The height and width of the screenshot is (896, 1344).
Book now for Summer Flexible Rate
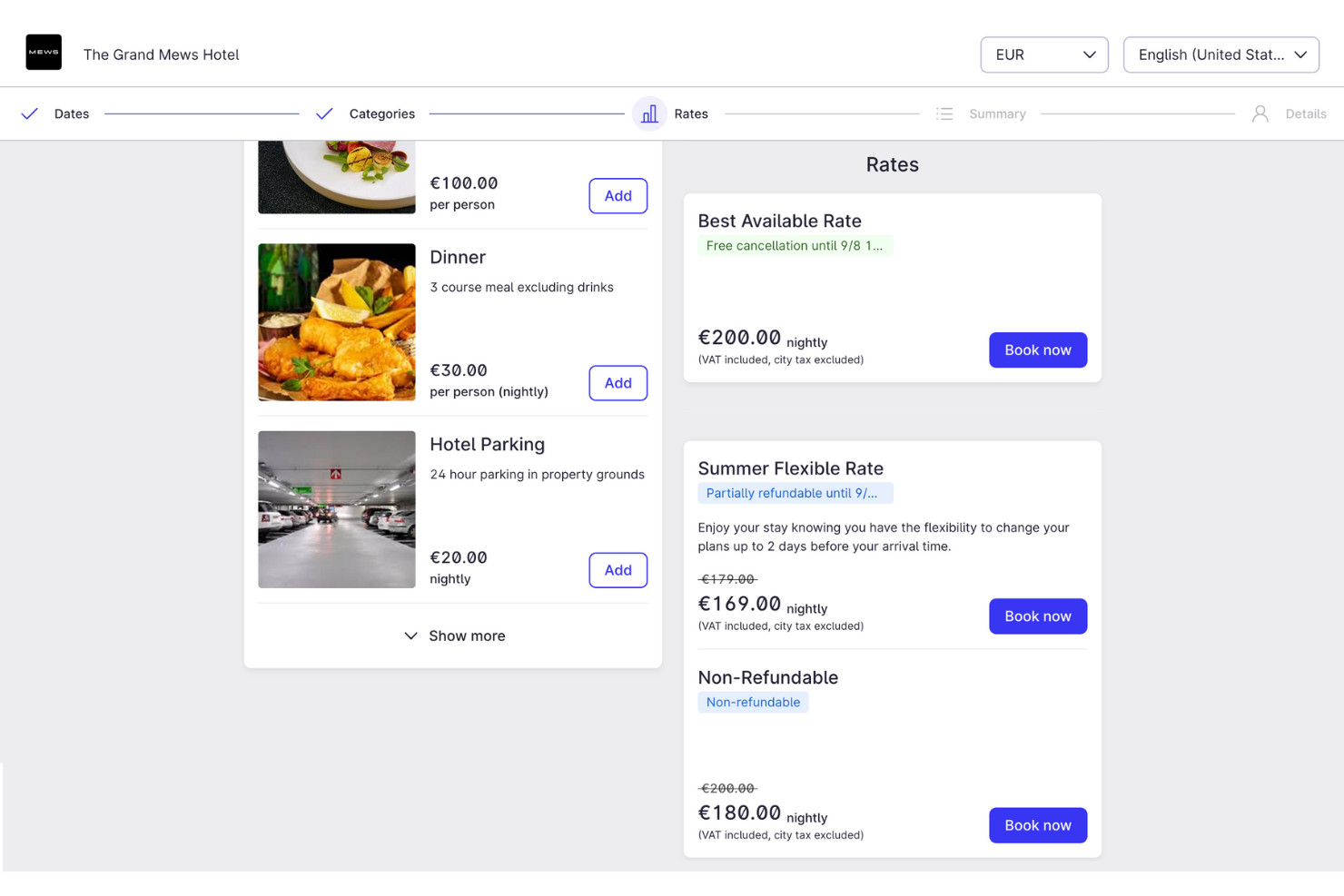tap(1037, 615)
